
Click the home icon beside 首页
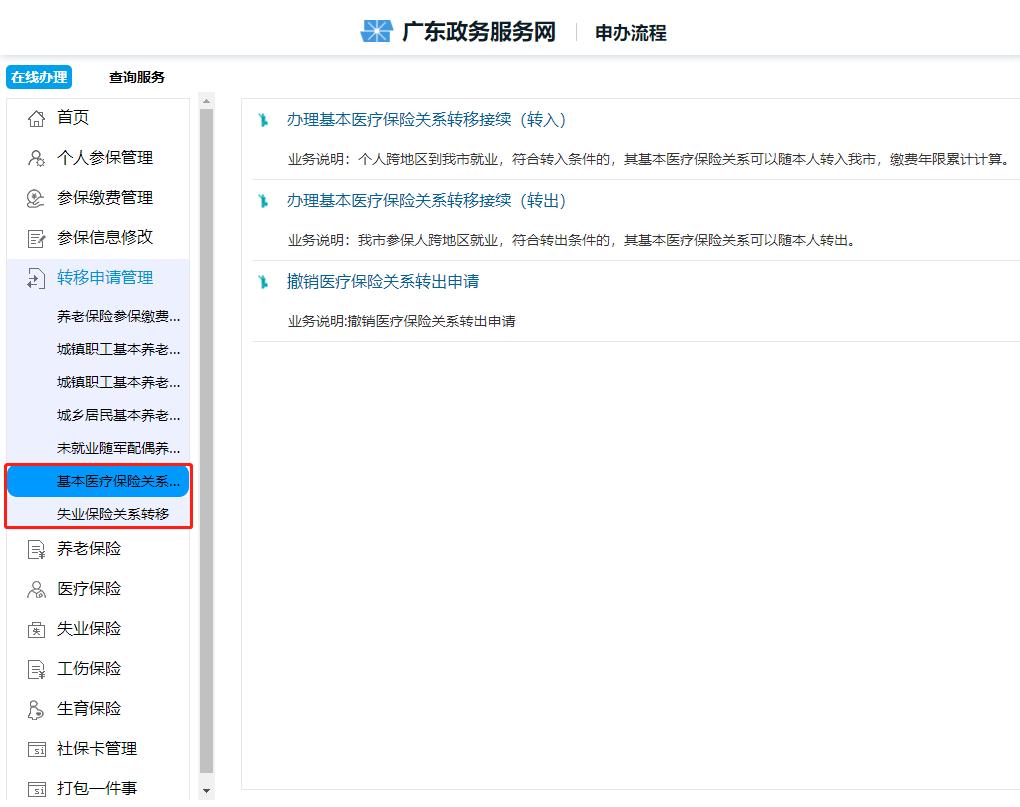click(35, 117)
